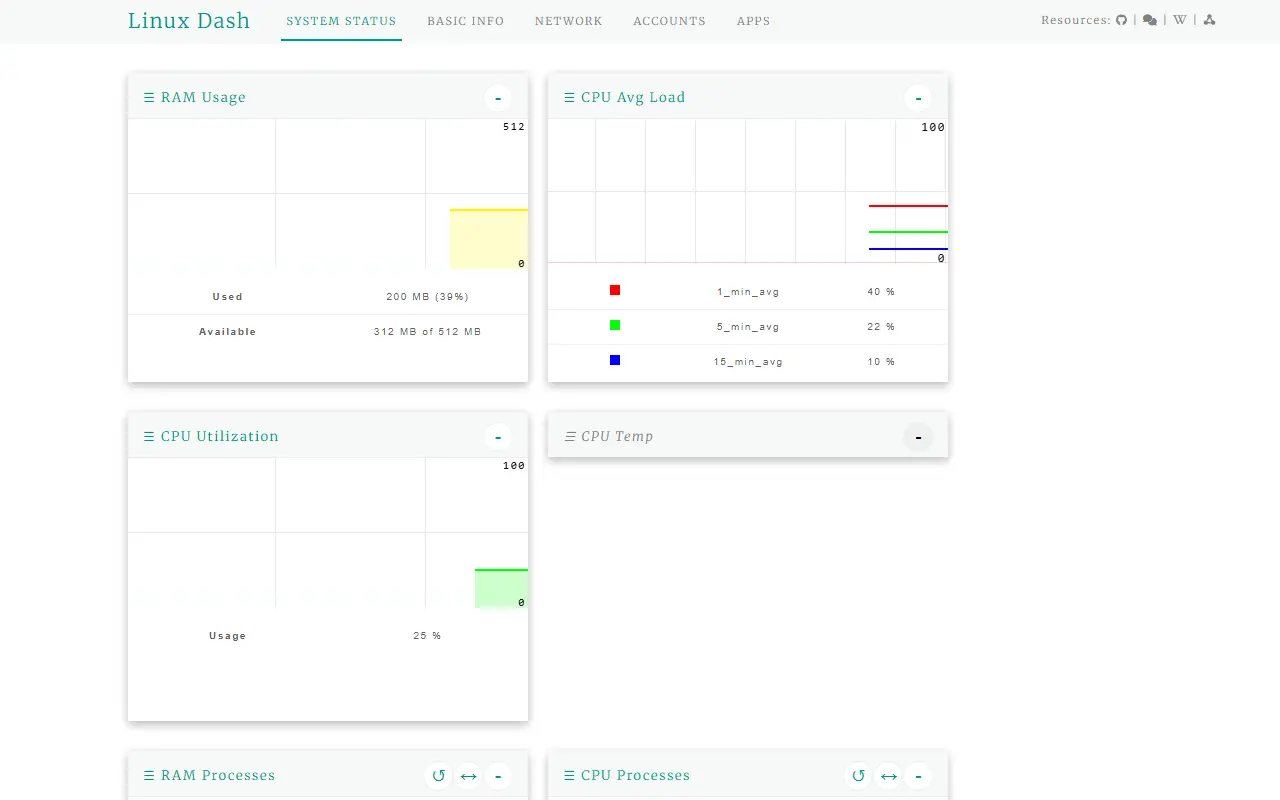
Task: Switch to the System Status tab
Action: (x=341, y=21)
